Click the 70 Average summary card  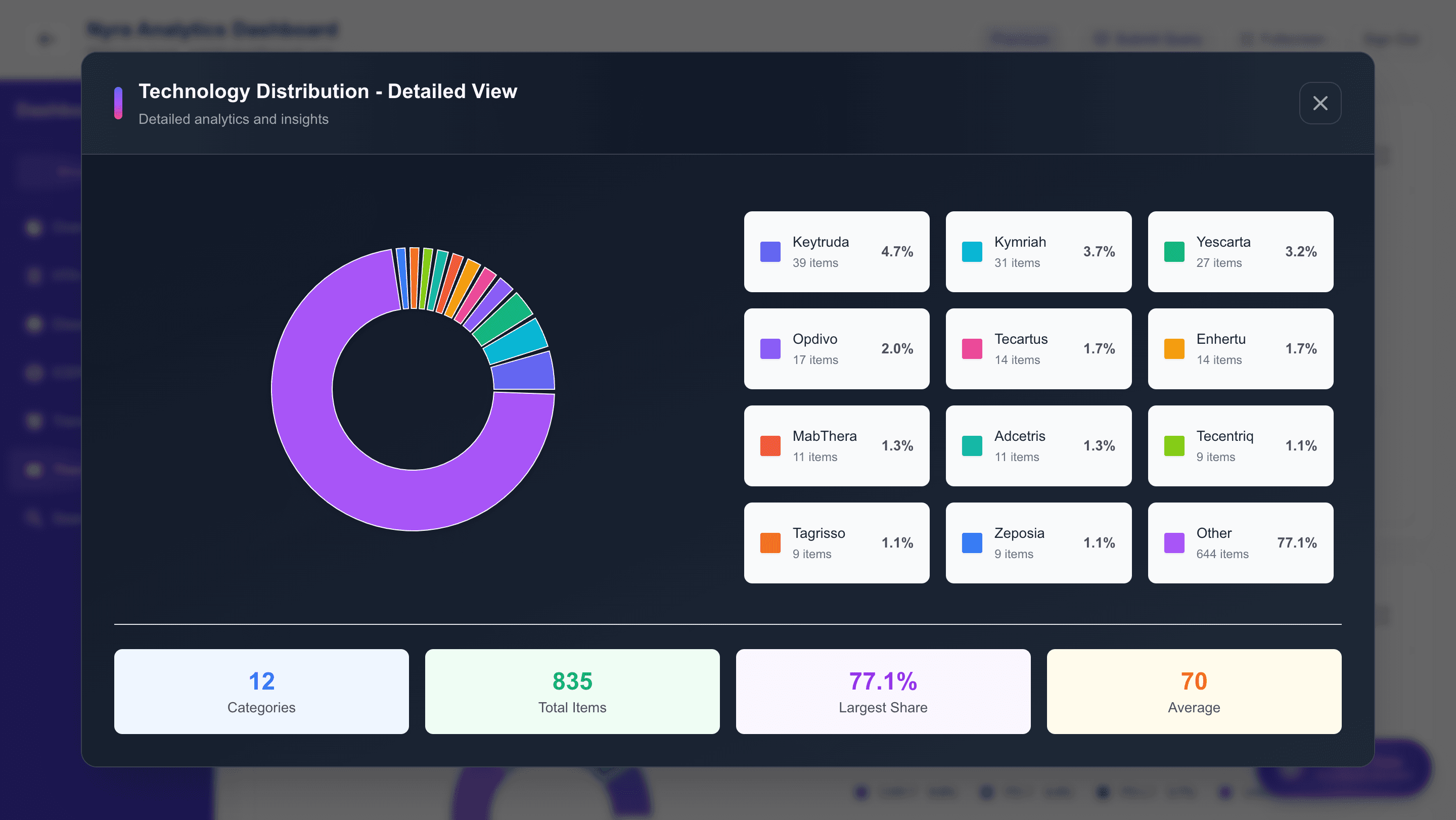tap(1194, 691)
